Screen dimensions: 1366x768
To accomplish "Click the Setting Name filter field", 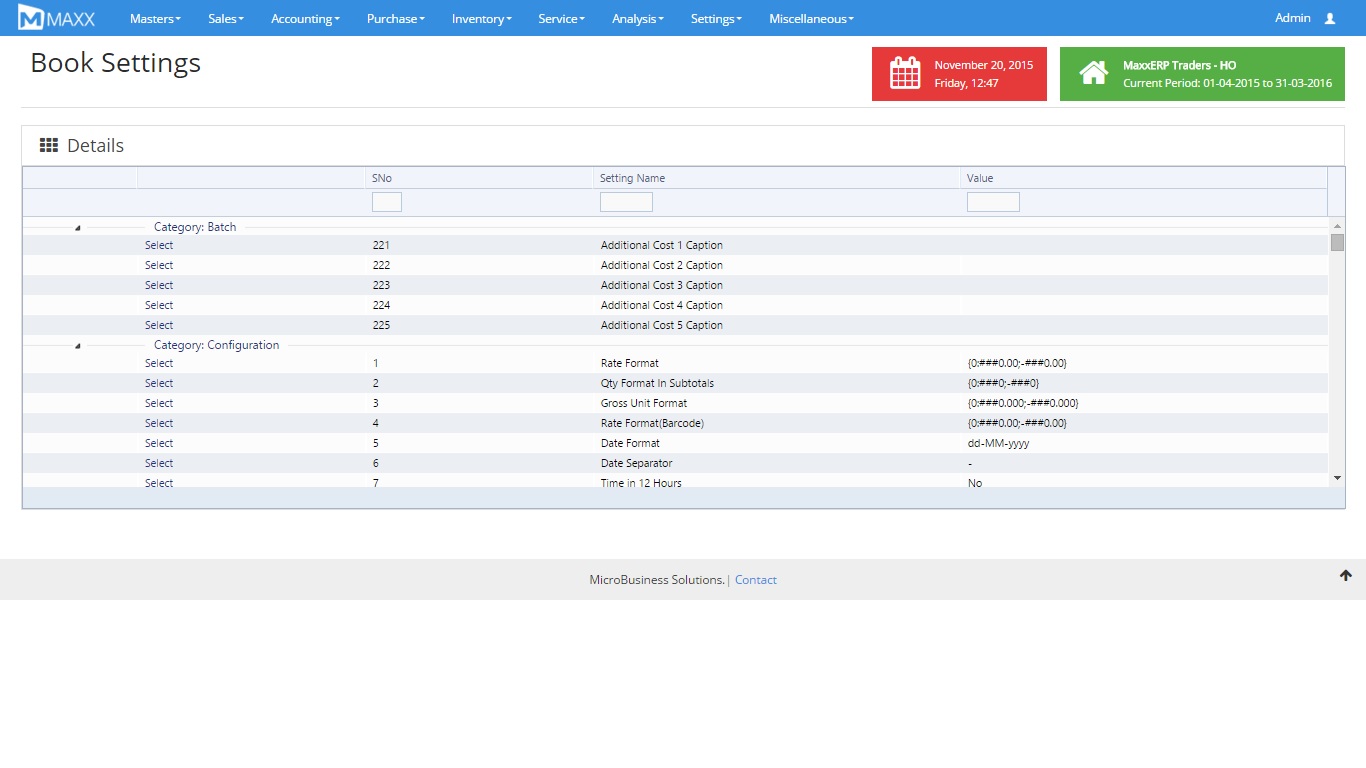I will (x=626, y=202).
